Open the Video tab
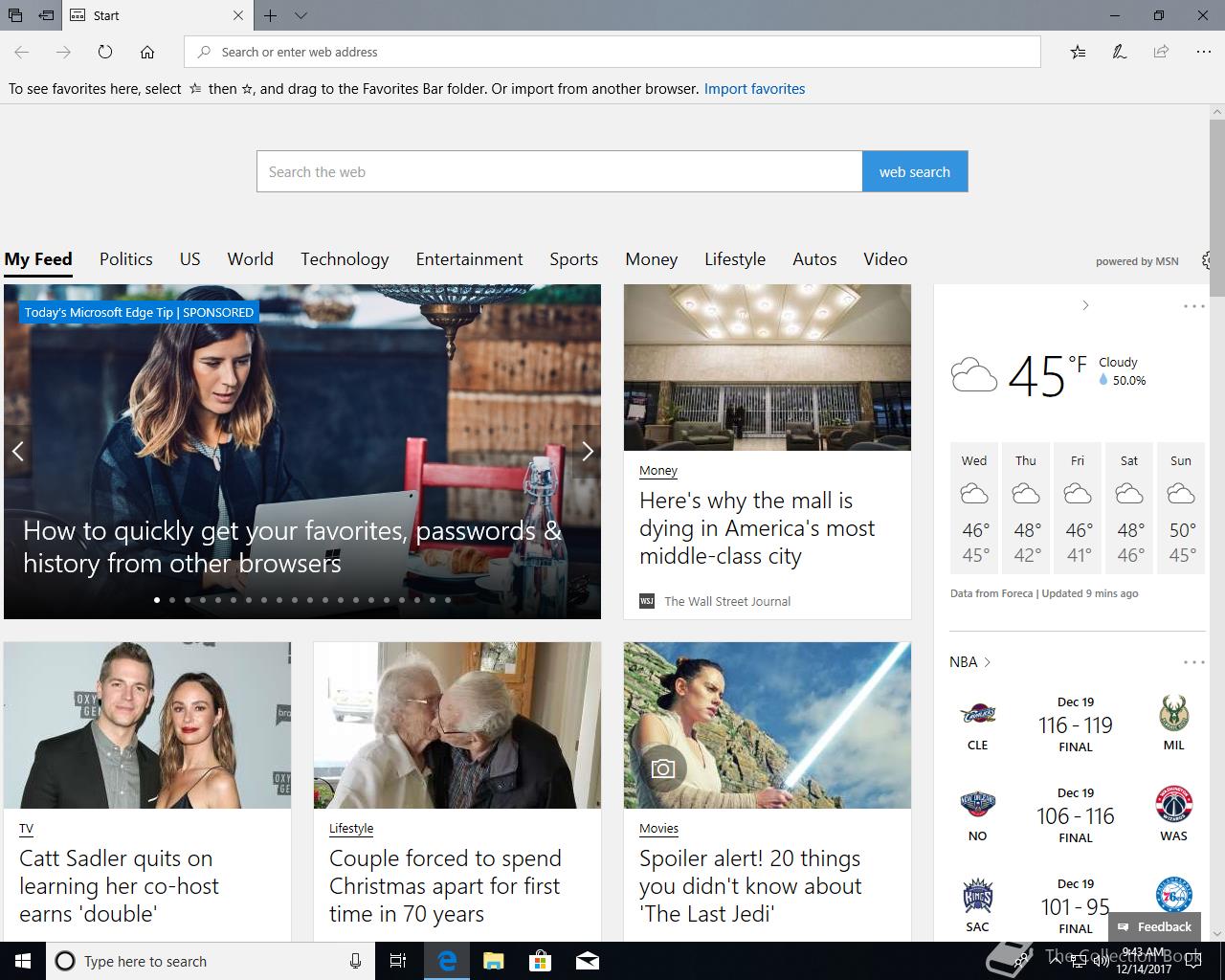Screen dimensions: 1225x980 coord(885,259)
